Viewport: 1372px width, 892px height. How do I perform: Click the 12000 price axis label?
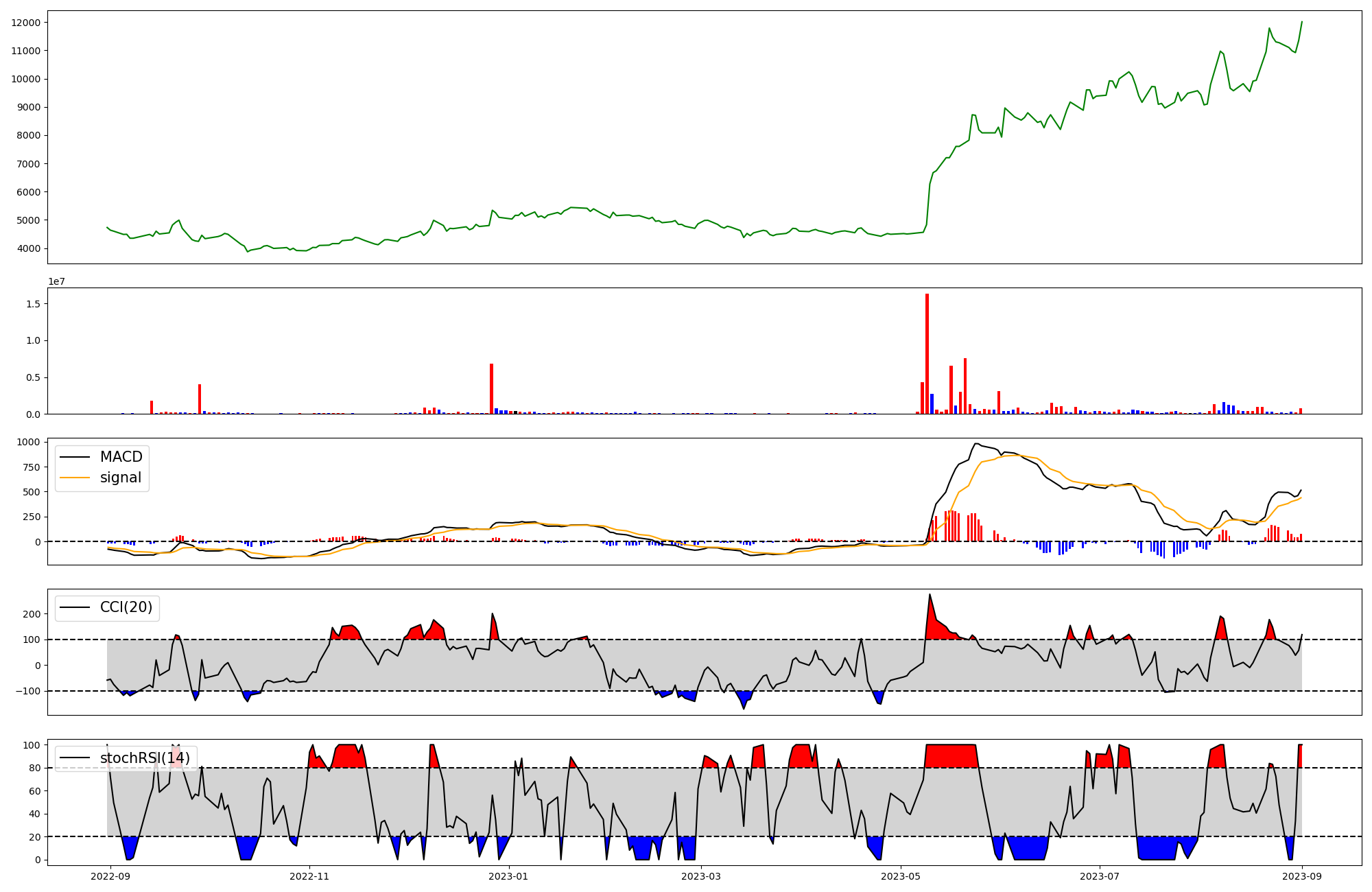point(26,23)
